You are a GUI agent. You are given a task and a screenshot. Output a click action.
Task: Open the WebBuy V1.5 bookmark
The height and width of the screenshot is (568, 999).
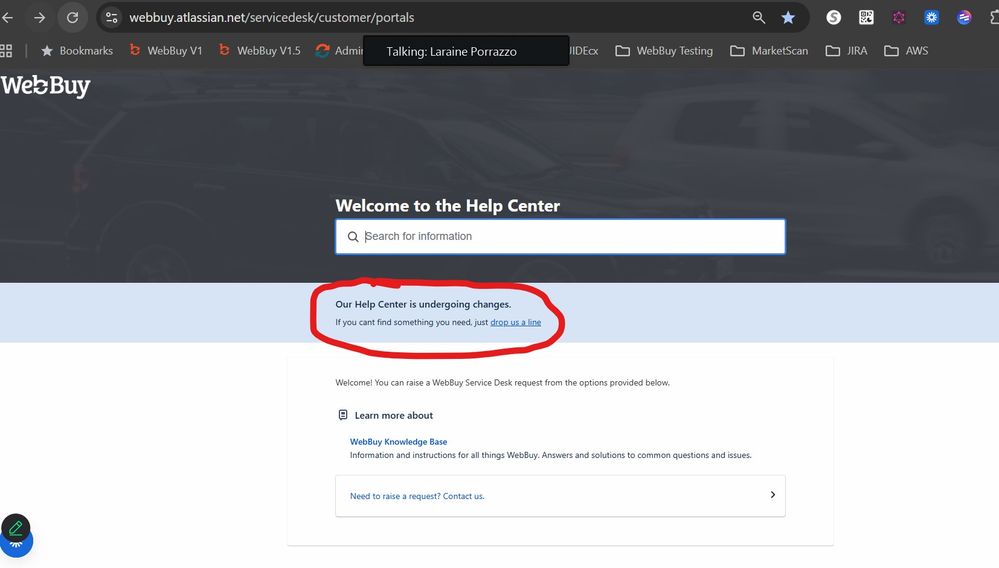pyautogui.click(x=259, y=51)
